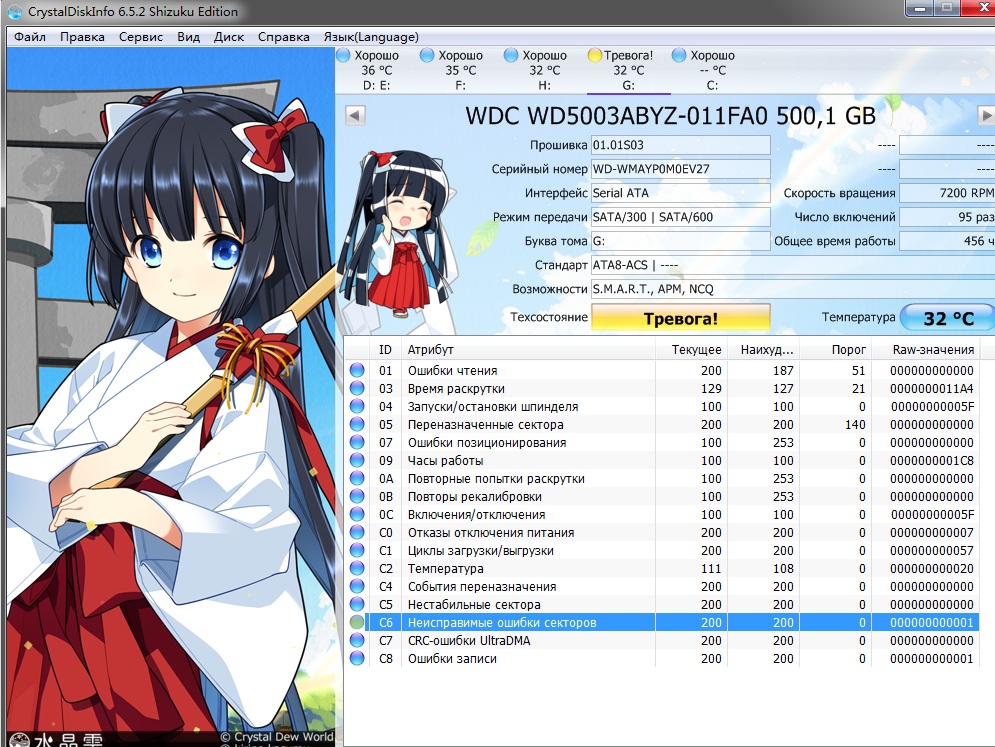Select the G: disk with Тревога status

(628, 70)
